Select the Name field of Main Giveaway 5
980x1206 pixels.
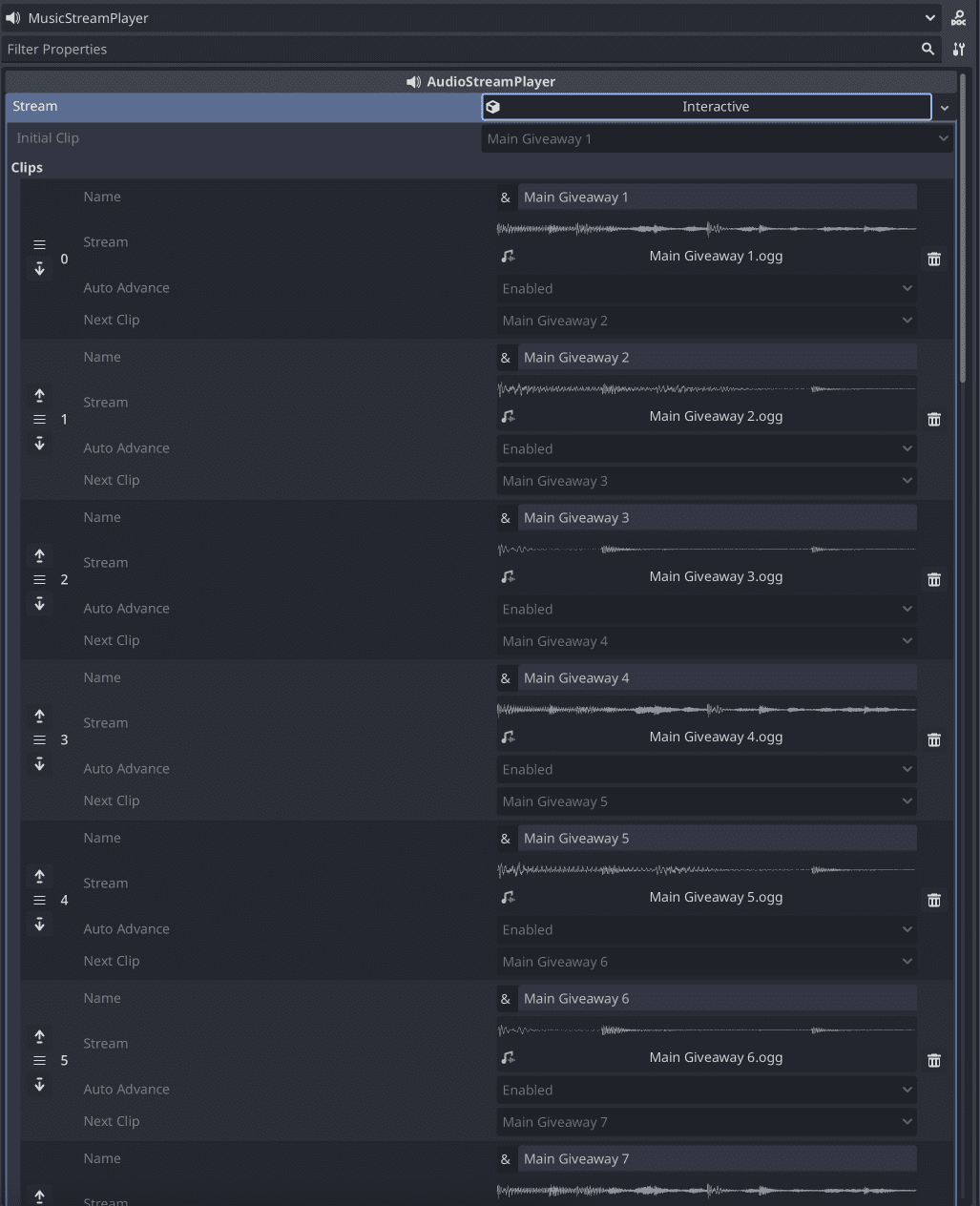click(717, 838)
